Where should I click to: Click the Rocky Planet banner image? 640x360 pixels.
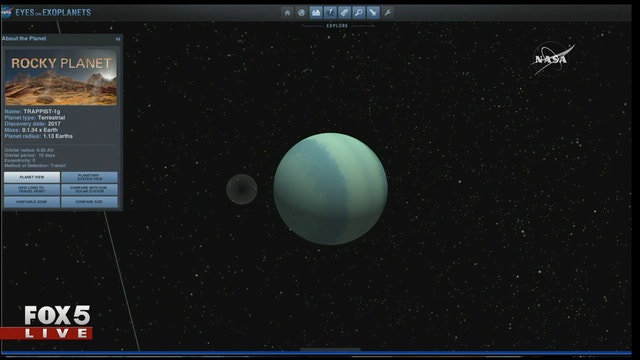(x=61, y=77)
